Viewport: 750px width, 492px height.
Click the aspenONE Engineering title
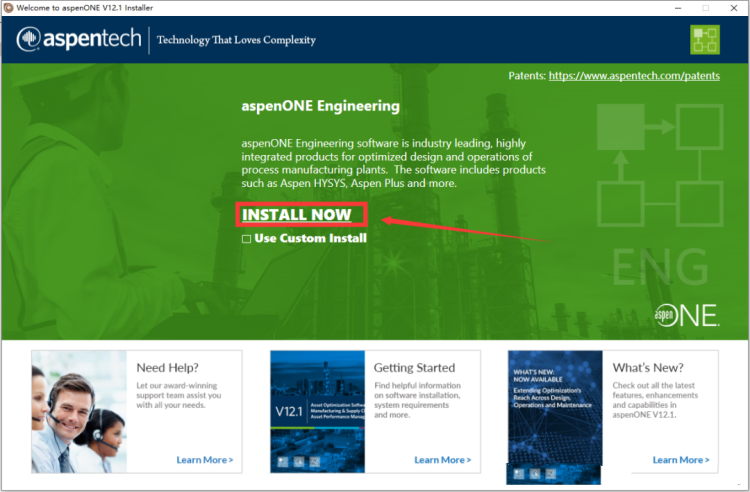[x=320, y=106]
